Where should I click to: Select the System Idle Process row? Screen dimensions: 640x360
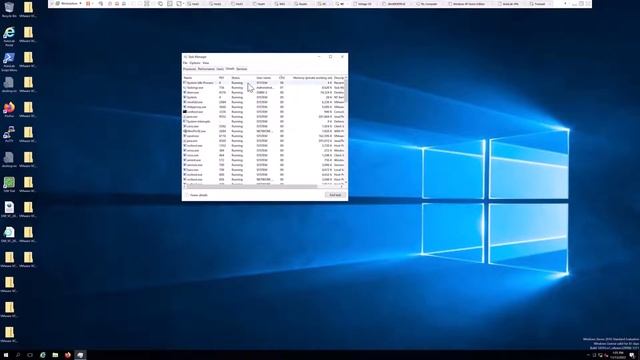pyautogui.click(x=264, y=83)
